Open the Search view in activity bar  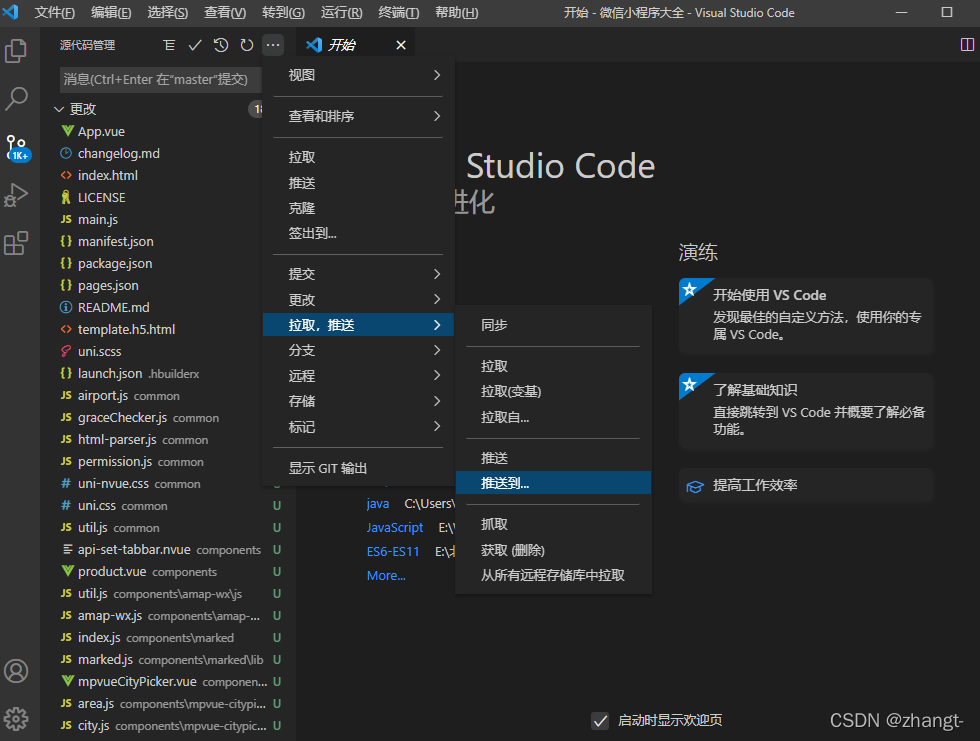(16, 99)
